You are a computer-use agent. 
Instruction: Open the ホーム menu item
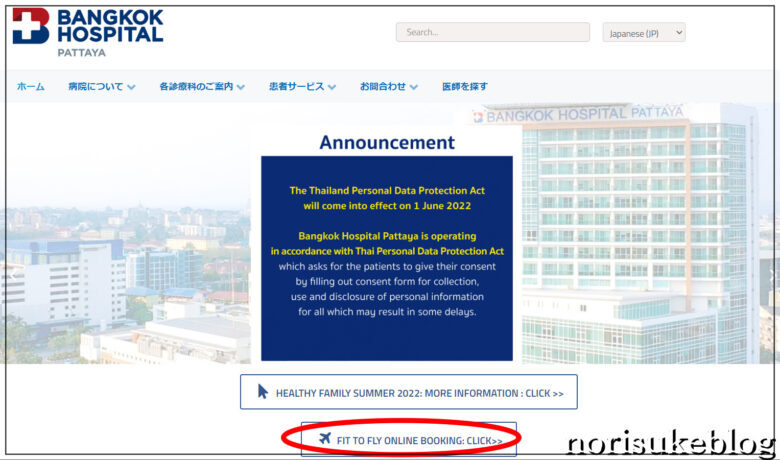click(30, 87)
